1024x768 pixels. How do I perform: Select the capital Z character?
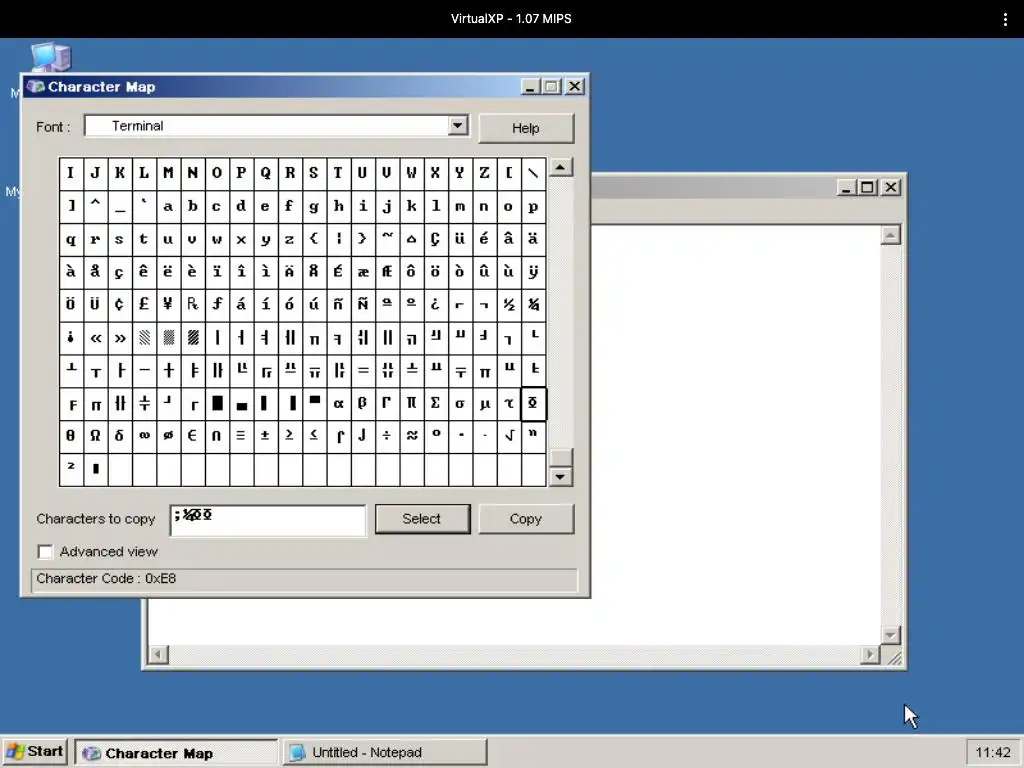[485, 173]
